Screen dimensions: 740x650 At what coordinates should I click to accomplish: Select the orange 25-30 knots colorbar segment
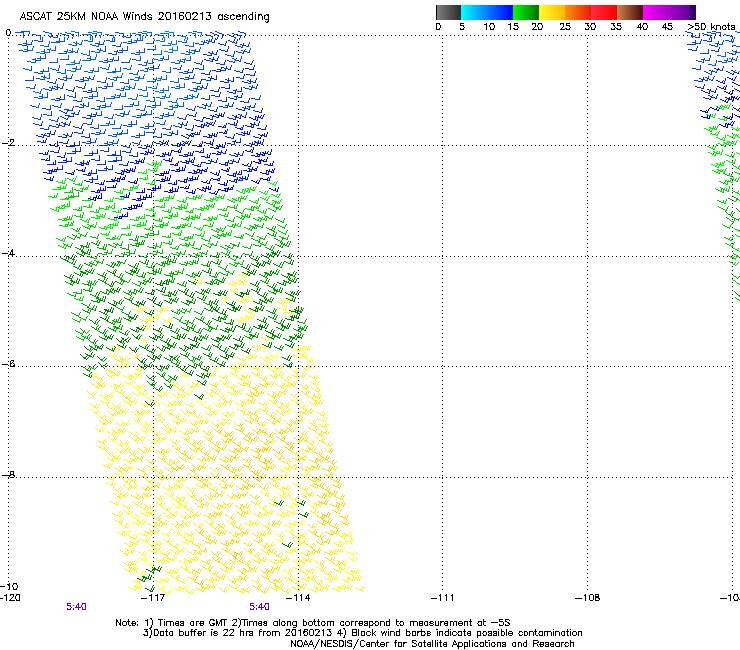tap(578, 12)
